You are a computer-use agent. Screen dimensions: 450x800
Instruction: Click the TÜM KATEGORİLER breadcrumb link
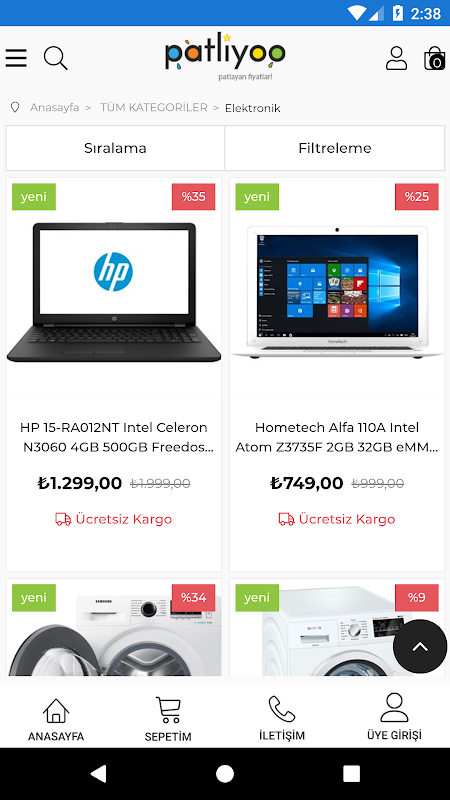(x=154, y=108)
